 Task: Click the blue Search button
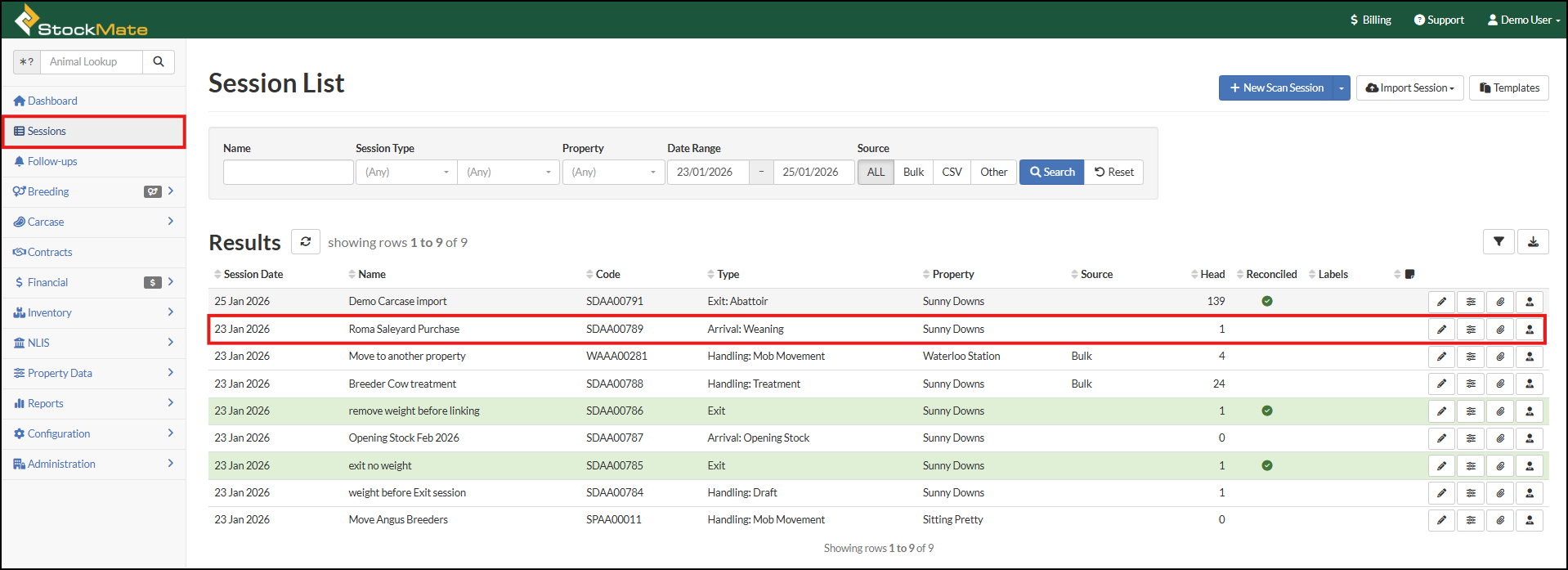tap(1051, 173)
